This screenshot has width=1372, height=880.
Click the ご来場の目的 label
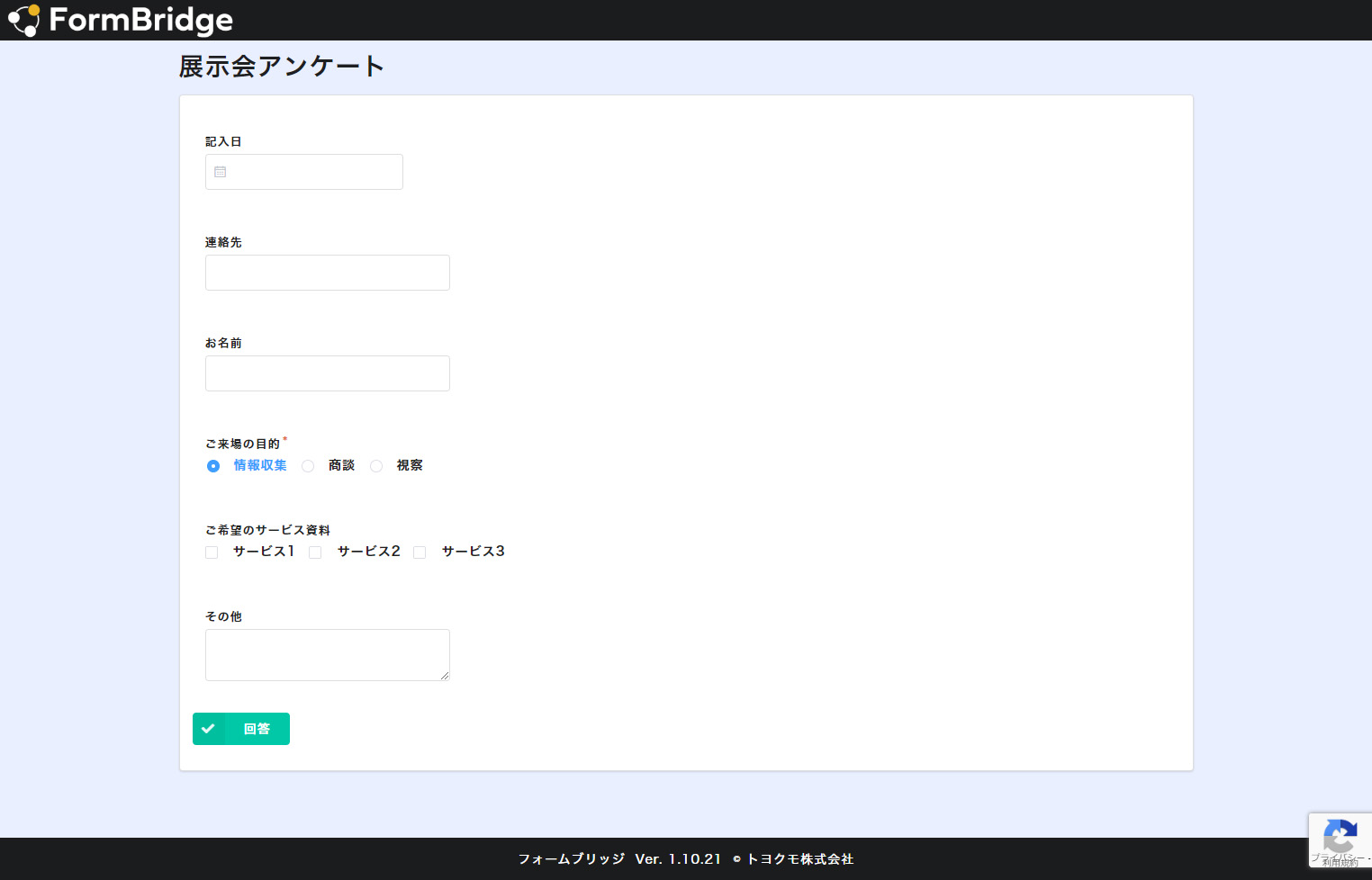click(x=242, y=444)
